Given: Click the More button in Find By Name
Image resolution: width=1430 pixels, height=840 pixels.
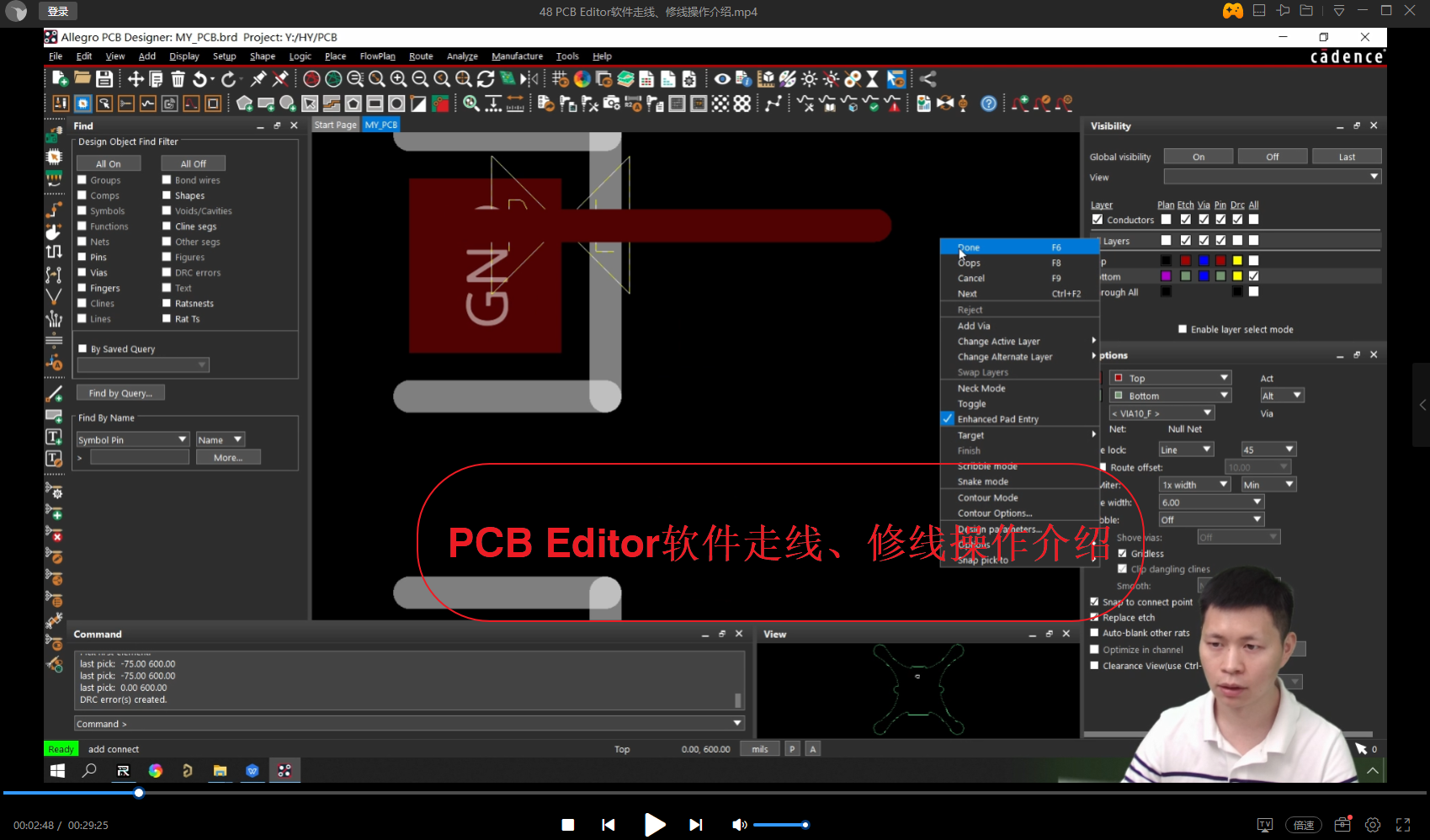Looking at the screenshot, I should click(x=227, y=457).
